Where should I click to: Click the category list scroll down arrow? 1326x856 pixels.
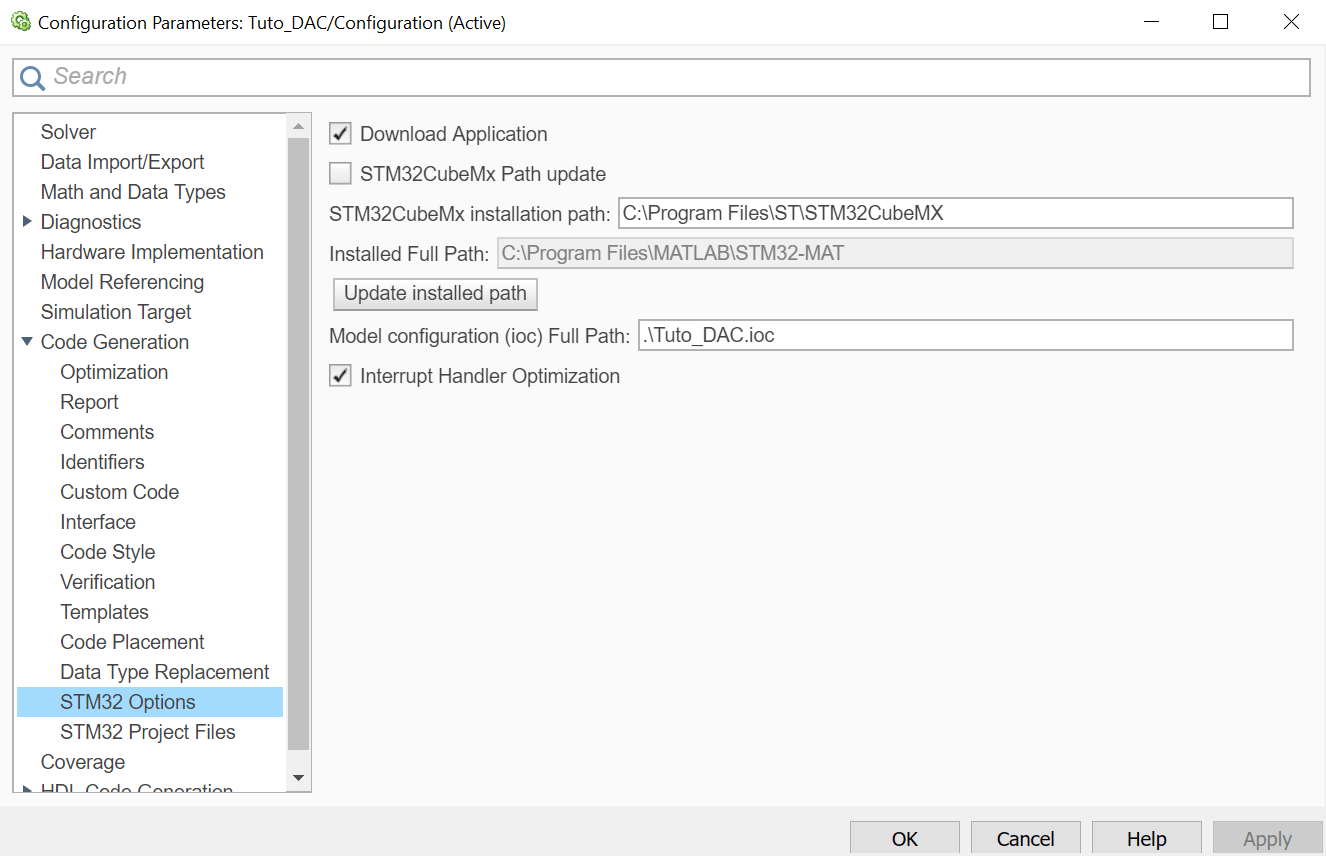click(298, 777)
